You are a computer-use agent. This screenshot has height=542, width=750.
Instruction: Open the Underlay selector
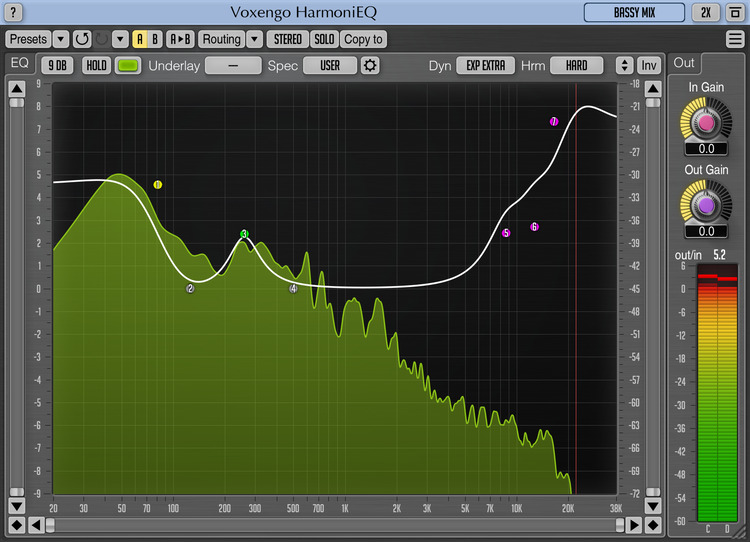pyautogui.click(x=233, y=66)
